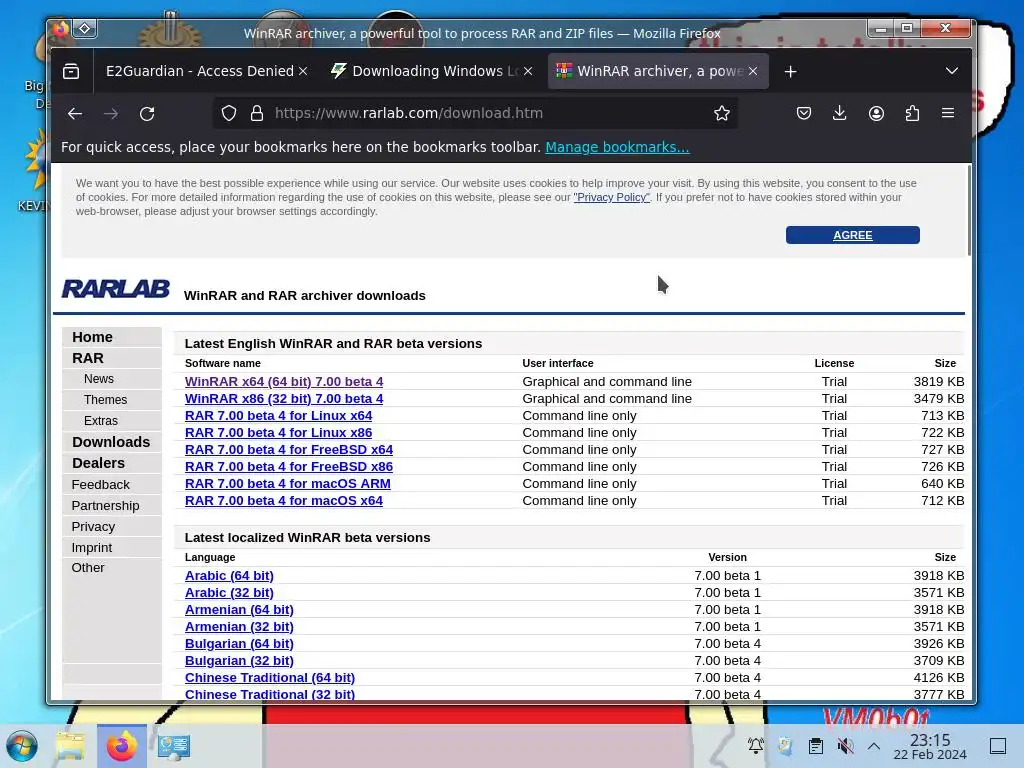Click the page vertical scrollbar
This screenshot has height=768, width=1024.
969,210
